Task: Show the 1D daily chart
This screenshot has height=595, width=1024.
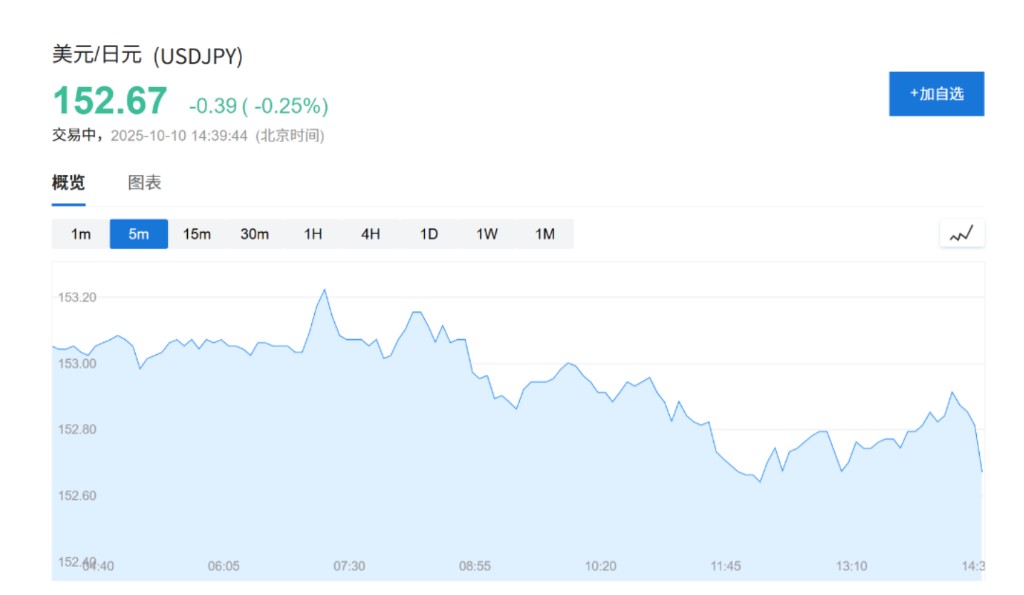Action: coord(429,234)
